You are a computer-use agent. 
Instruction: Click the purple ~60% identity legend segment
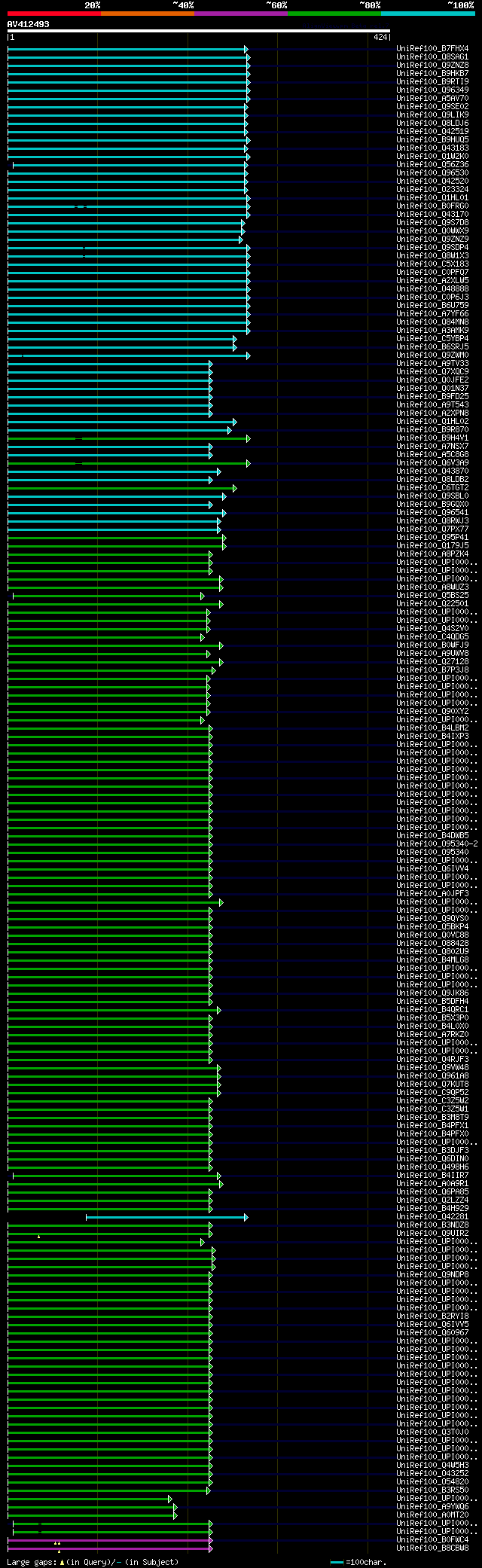240,14
